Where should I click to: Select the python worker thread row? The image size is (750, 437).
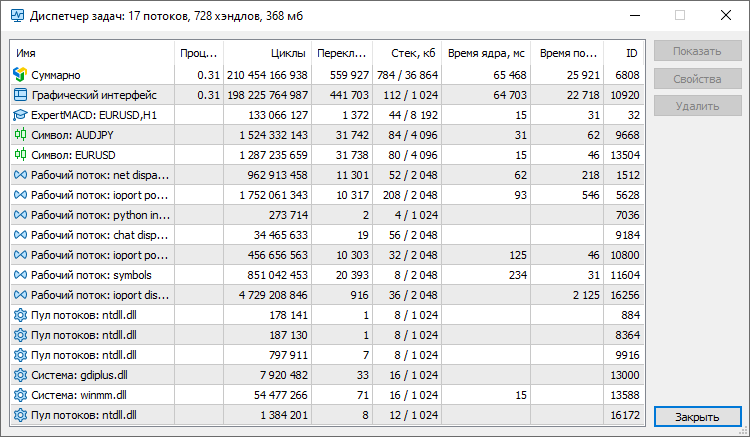click(327, 215)
